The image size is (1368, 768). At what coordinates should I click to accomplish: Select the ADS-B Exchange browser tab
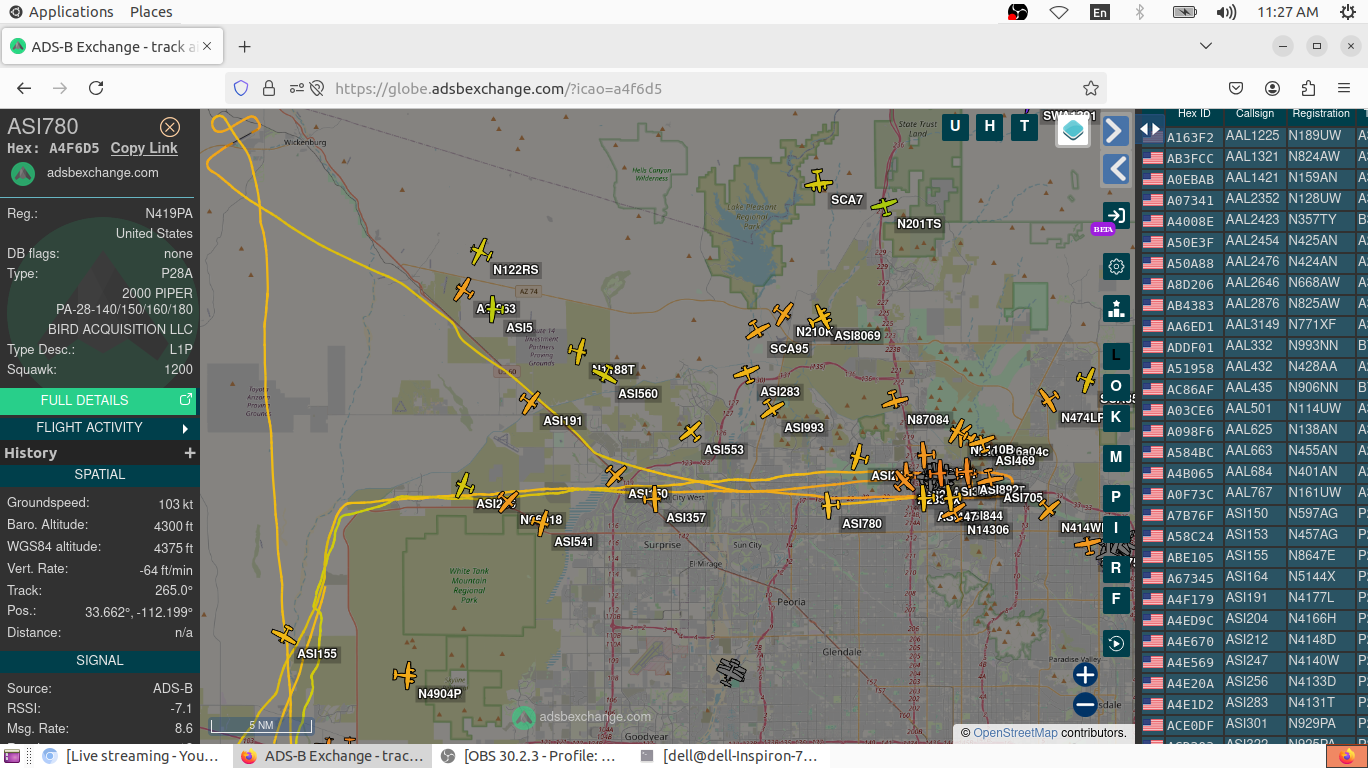click(x=114, y=47)
